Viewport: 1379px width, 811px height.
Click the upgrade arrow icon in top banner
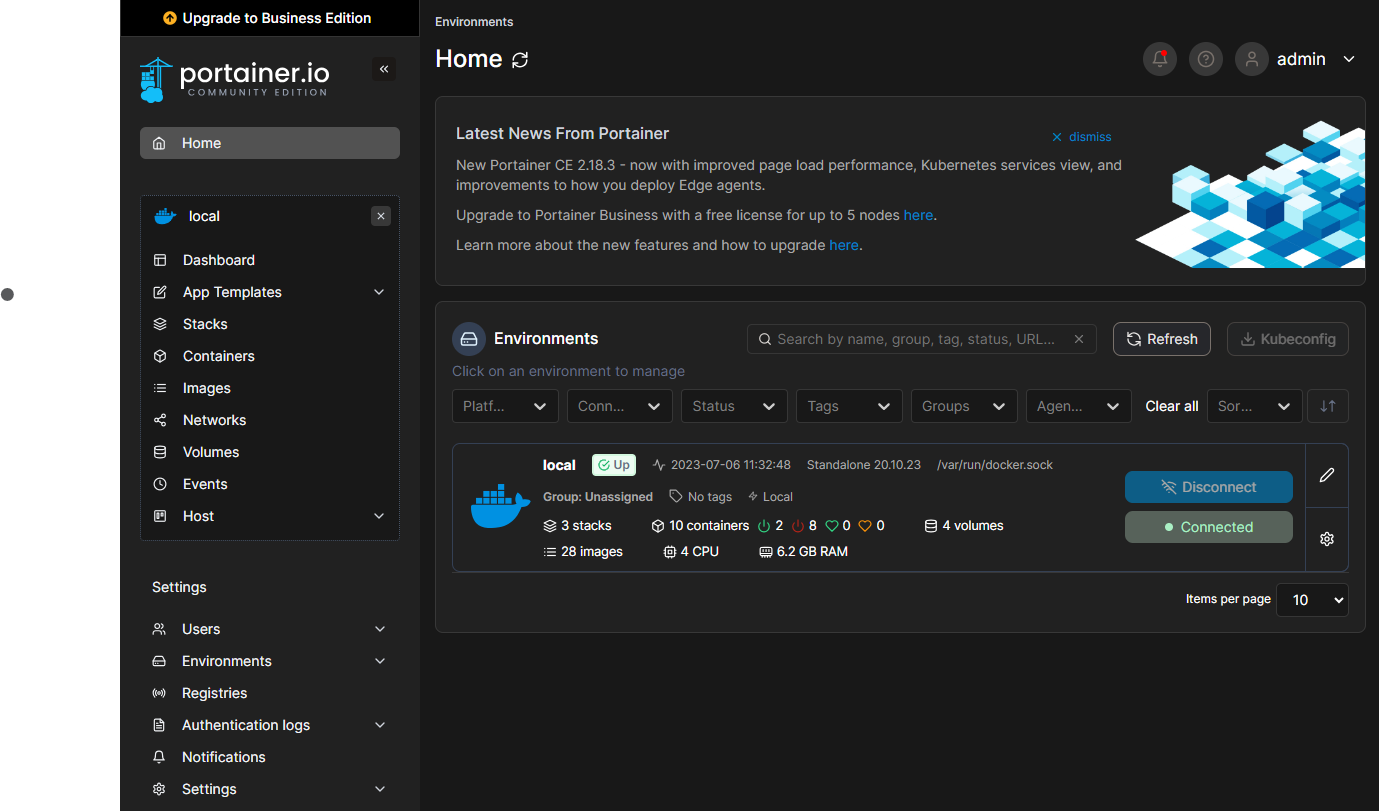tap(170, 18)
